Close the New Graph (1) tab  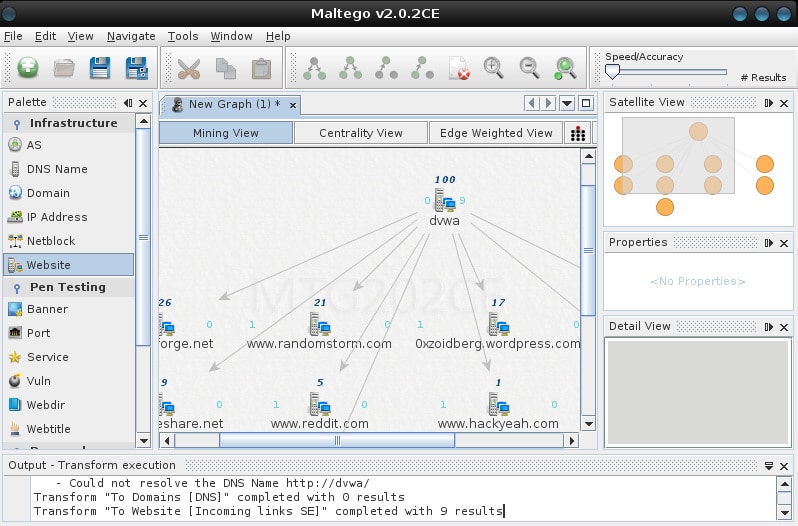click(293, 105)
